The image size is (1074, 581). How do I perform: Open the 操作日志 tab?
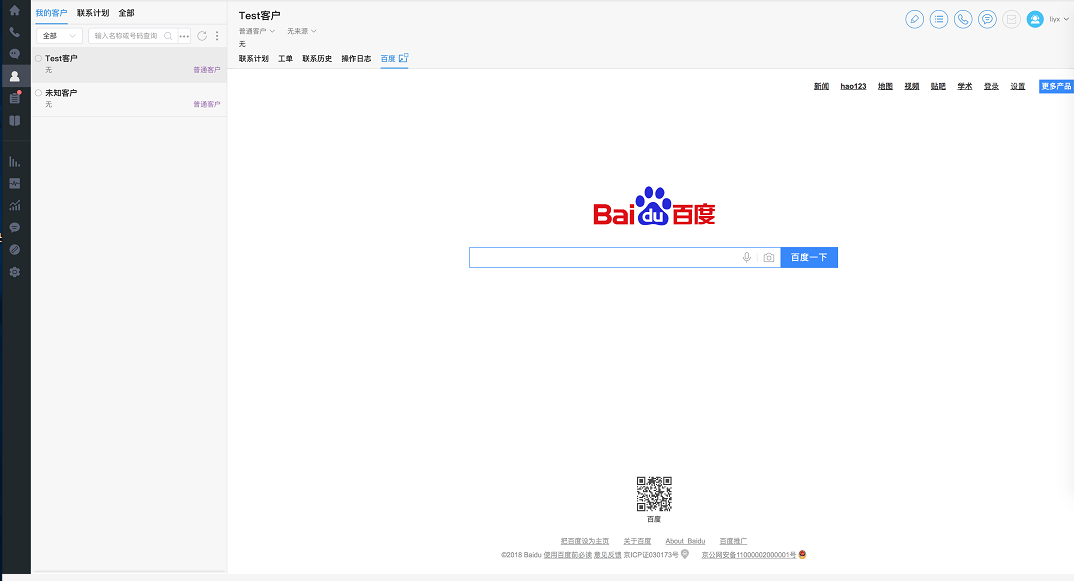click(356, 59)
